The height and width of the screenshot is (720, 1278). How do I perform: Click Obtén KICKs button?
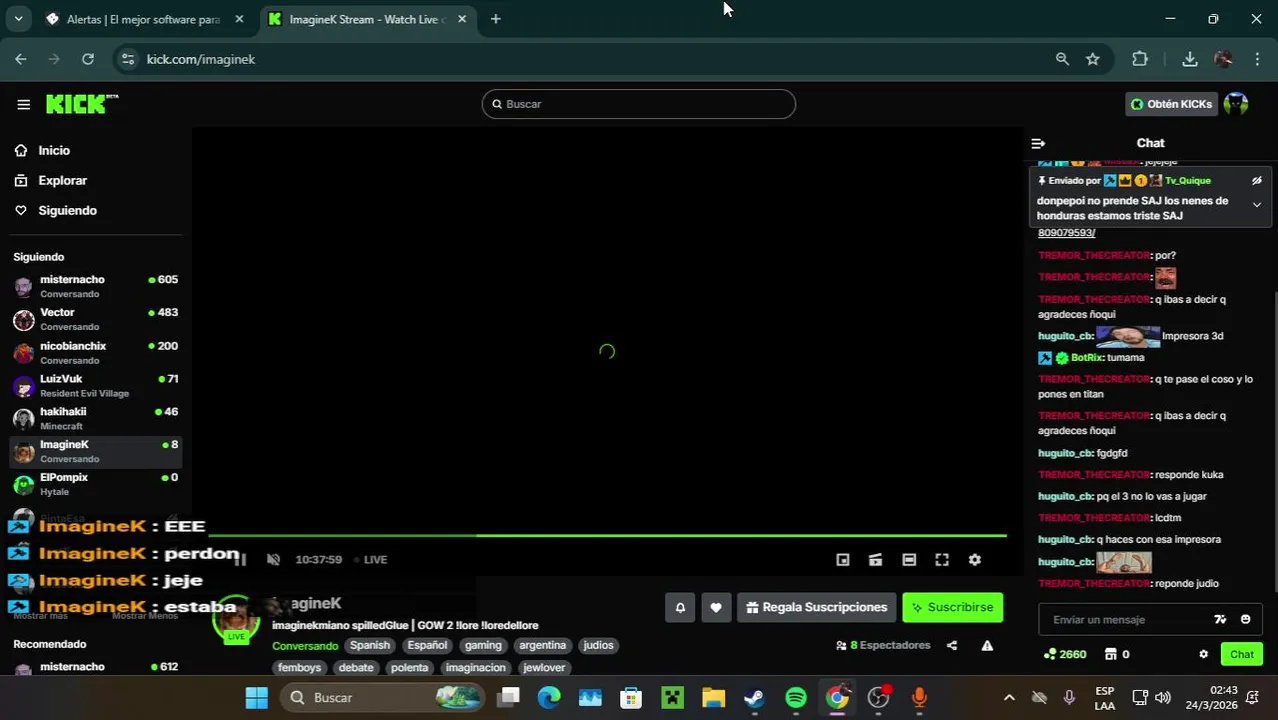point(1171,104)
